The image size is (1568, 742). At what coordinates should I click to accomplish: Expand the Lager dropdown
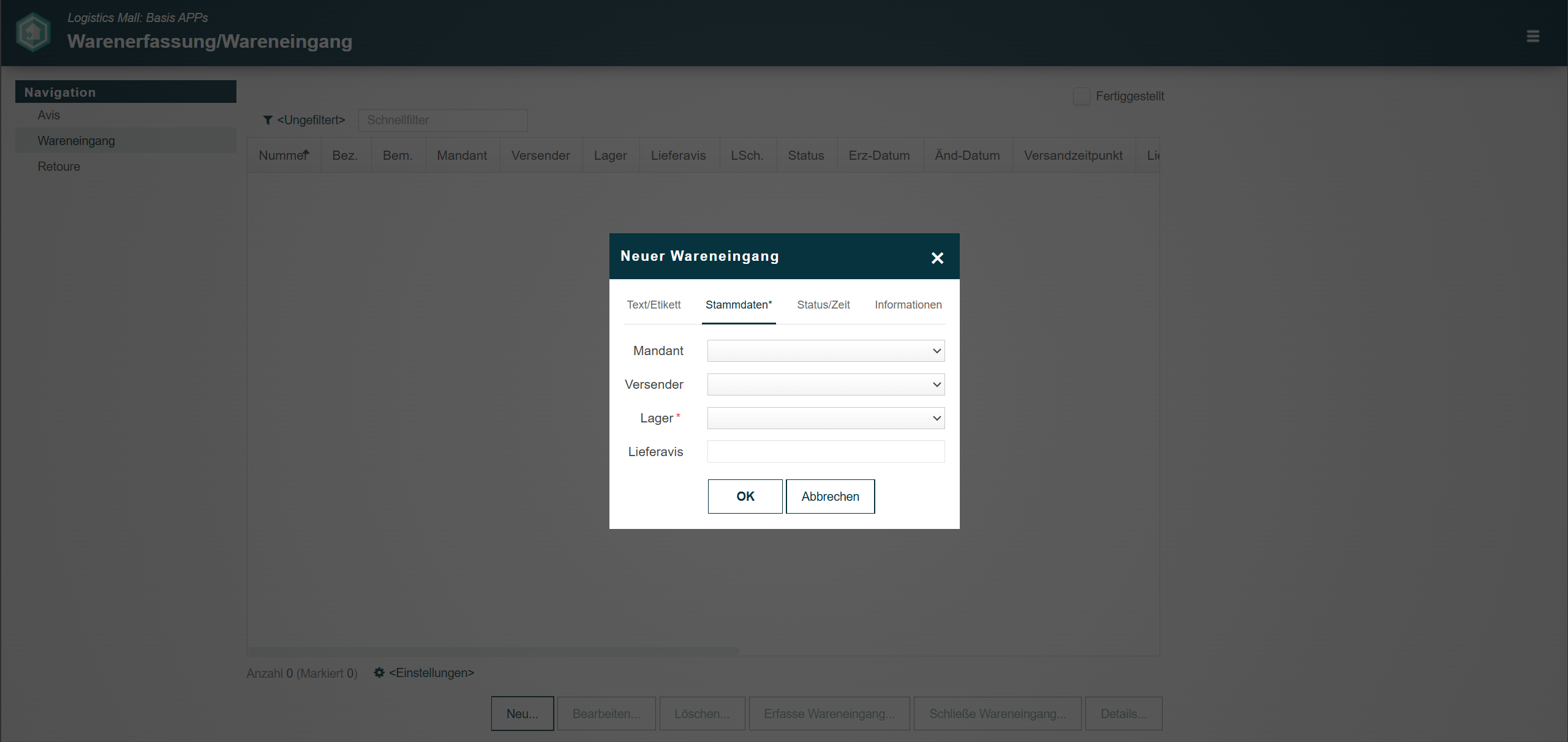[826, 418]
